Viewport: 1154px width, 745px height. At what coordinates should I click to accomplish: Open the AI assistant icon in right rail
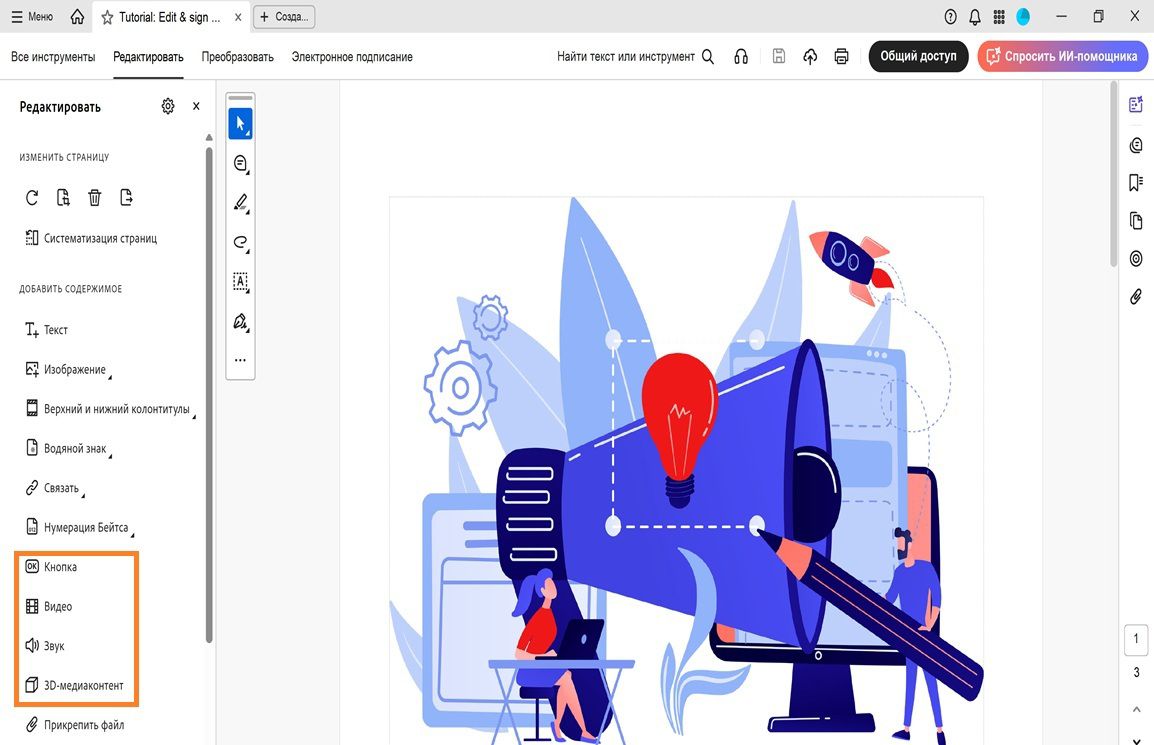1136,104
